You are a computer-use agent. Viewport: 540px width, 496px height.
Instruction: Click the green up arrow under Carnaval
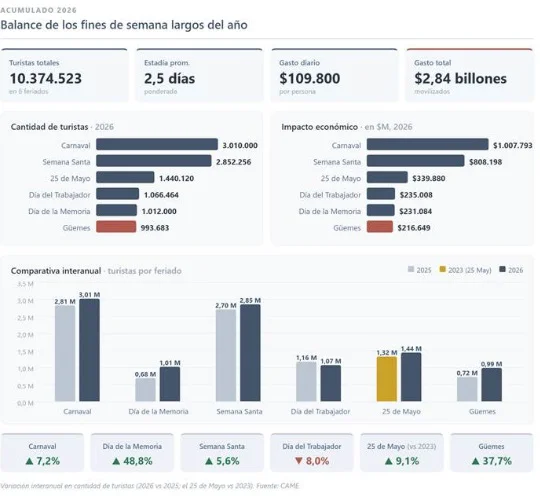click(x=30, y=461)
